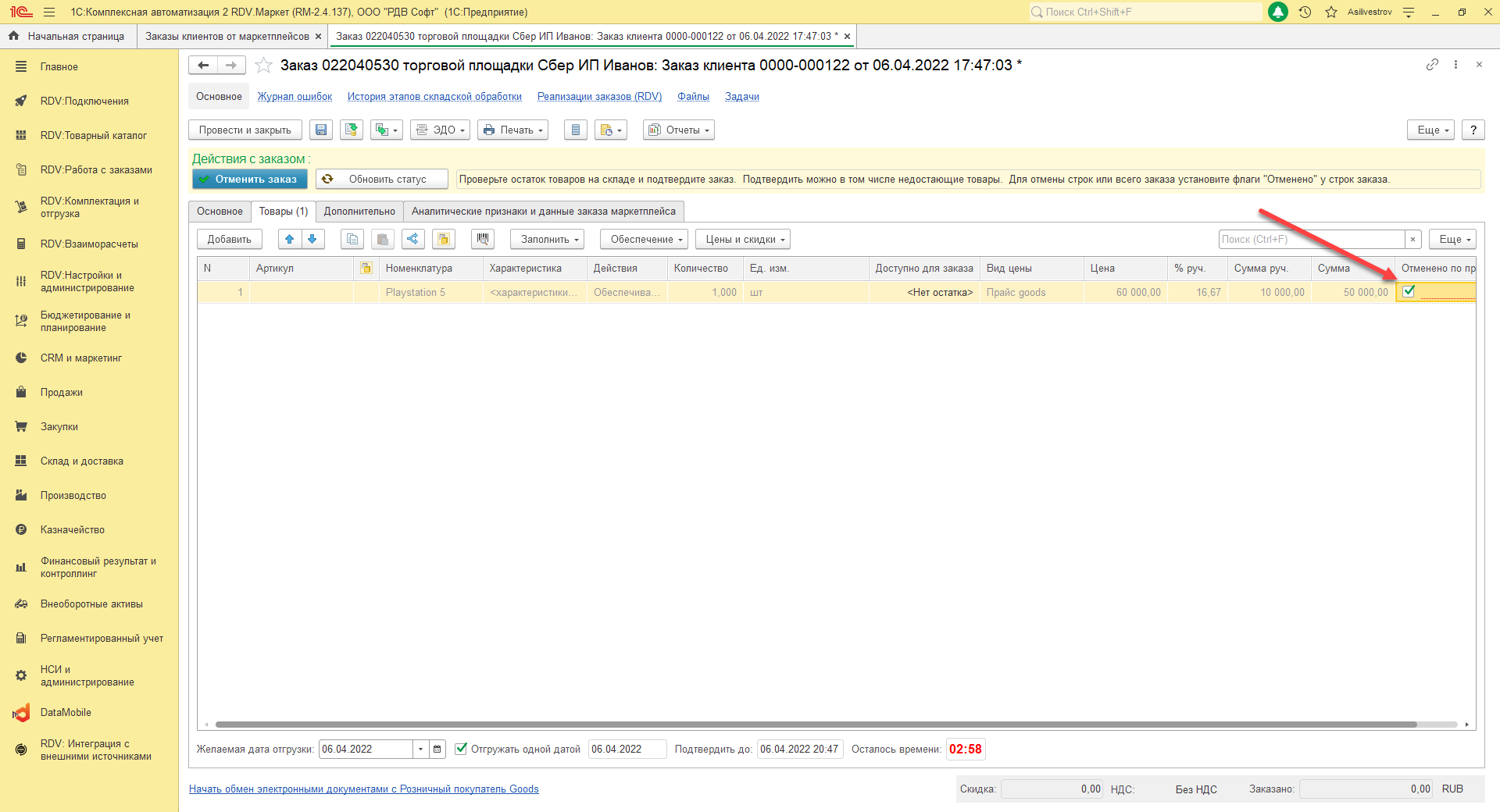Open the Еще menu above the goods table
Viewport: 1500px width, 812px height.
pos(1453,240)
